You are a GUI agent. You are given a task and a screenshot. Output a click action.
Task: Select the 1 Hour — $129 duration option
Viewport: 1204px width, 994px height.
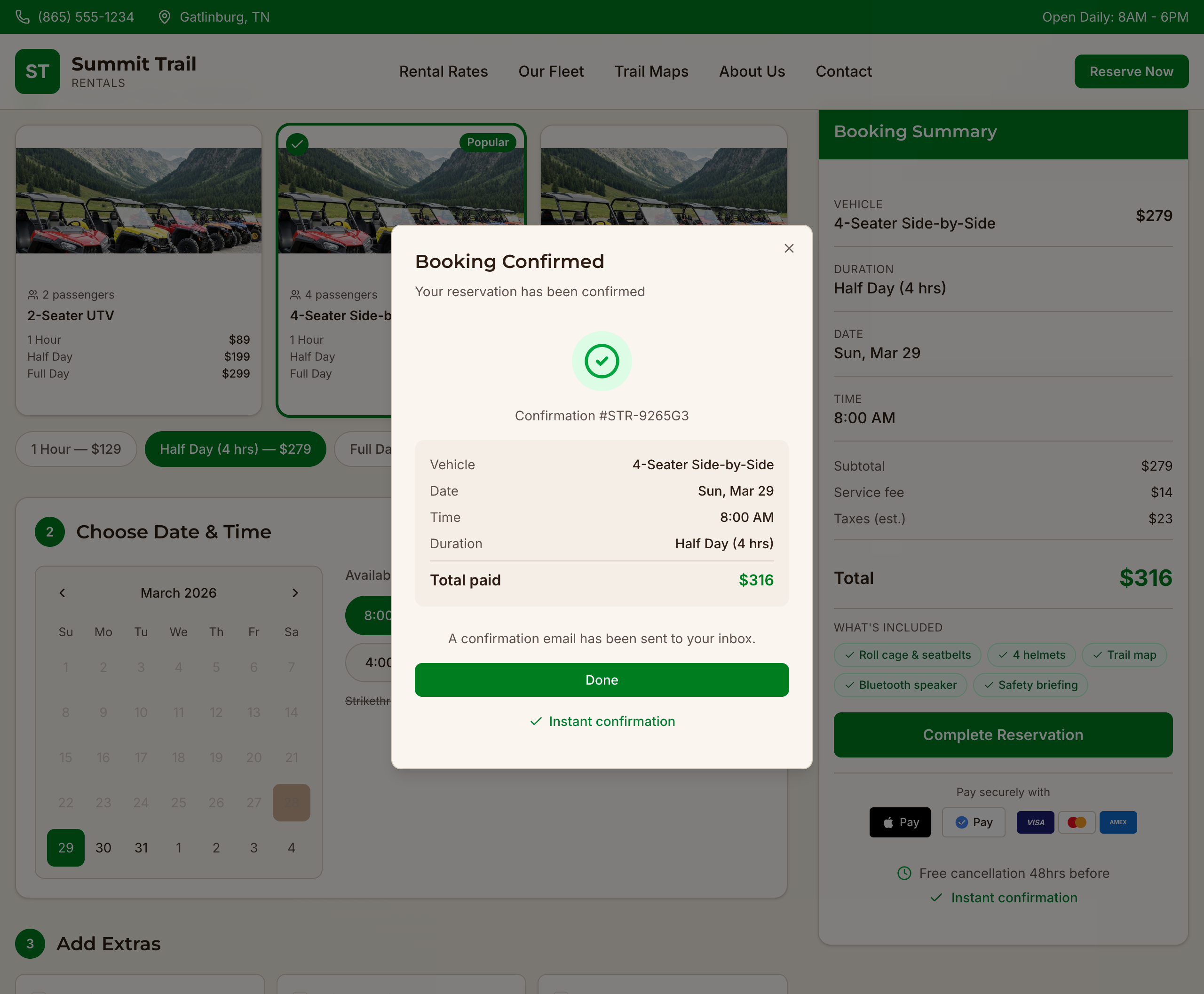point(76,449)
